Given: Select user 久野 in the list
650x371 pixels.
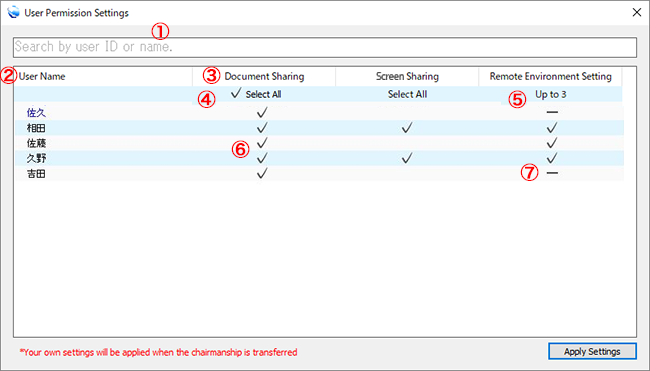Looking at the screenshot, I should [x=36, y=158].
